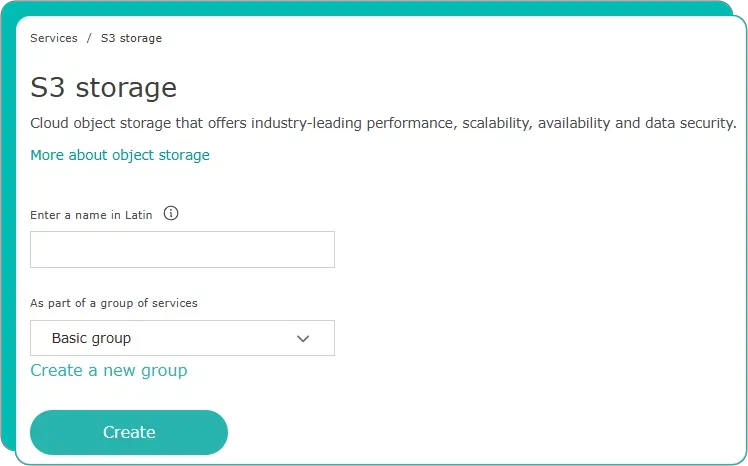Screen dimensions: 748x466
Task: Click the chevron arrow in the group dropdown
Action: pos(304,339)
